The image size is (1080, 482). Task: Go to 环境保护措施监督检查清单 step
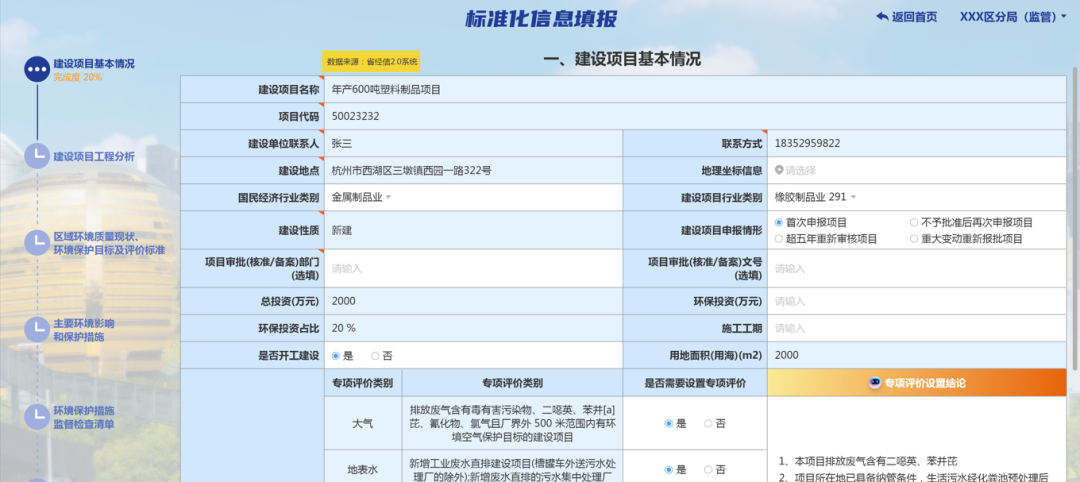(84, 417)
